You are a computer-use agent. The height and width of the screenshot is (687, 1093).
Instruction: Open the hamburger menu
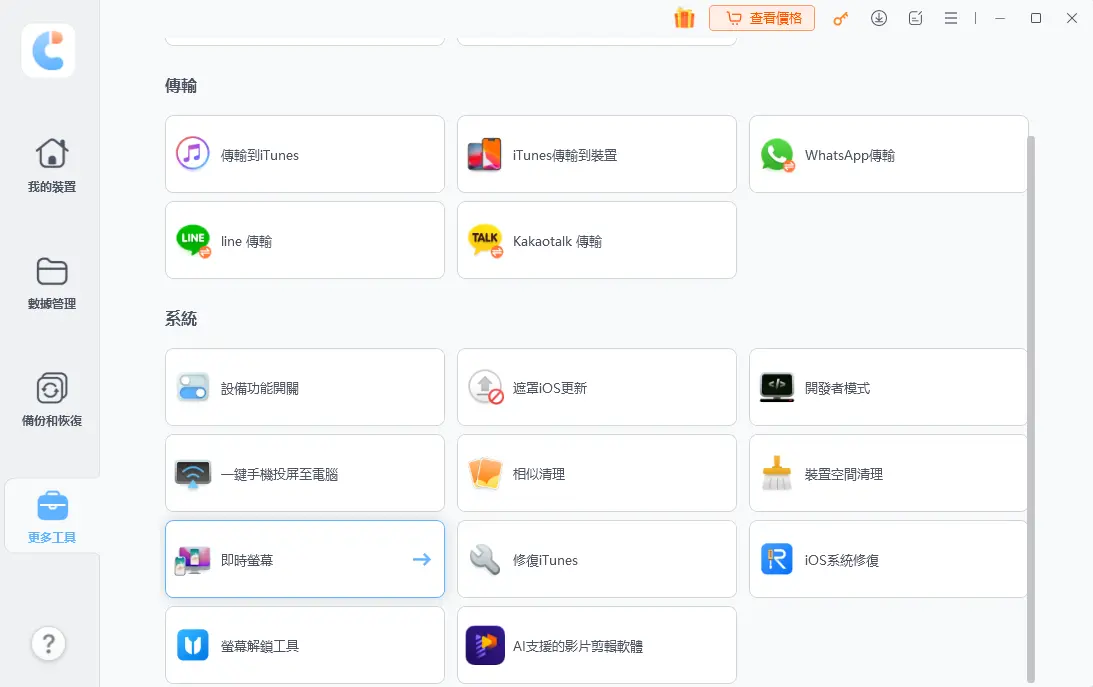pyautogui.click(x=951, y=18)
